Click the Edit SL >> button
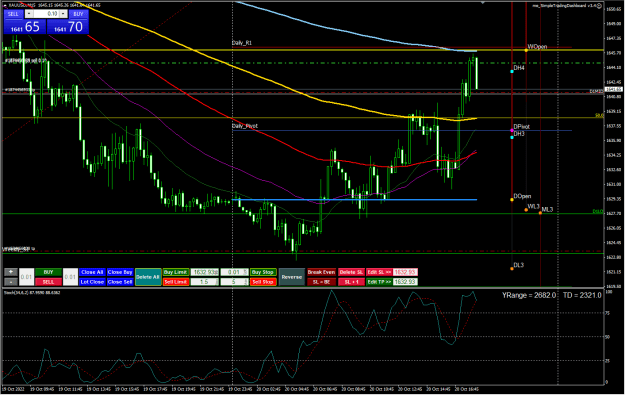The width and height of the screenshot is (625, 395). 379,272
